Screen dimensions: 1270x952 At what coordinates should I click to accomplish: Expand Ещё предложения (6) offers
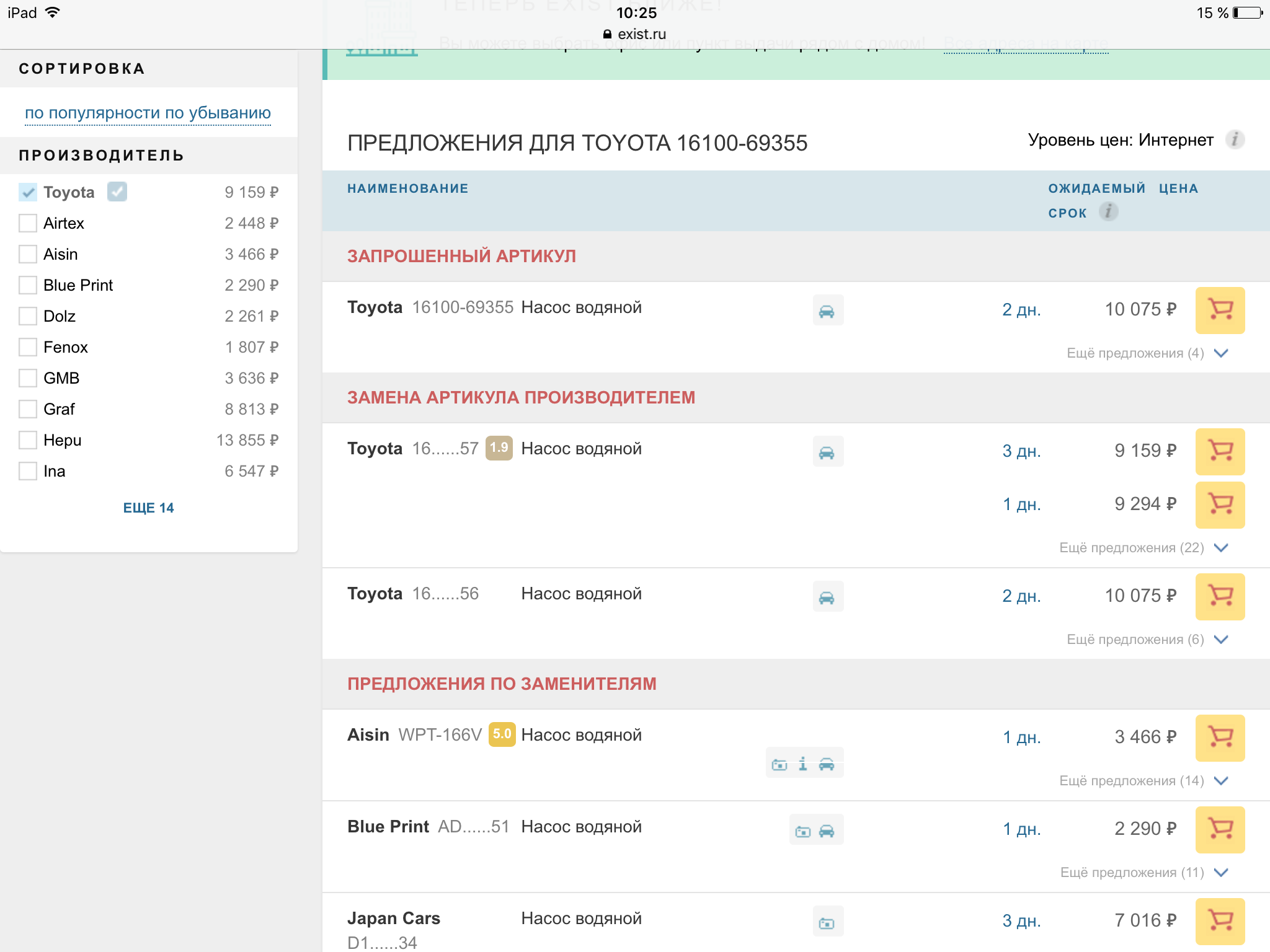[x=1147, y=640]
